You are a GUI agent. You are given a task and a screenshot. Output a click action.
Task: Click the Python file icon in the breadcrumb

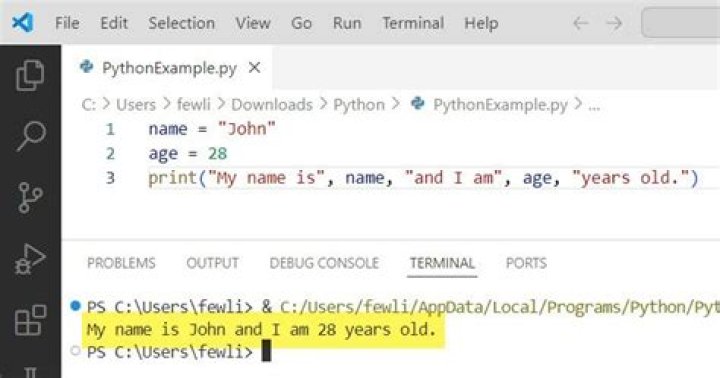tap(417, 103)
